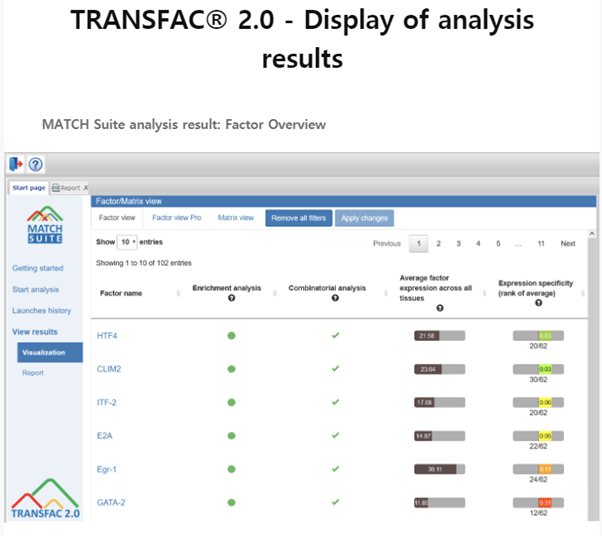Click info icon under Average factor expression
This screenshot has width=602, height=536.
(440, 308)
